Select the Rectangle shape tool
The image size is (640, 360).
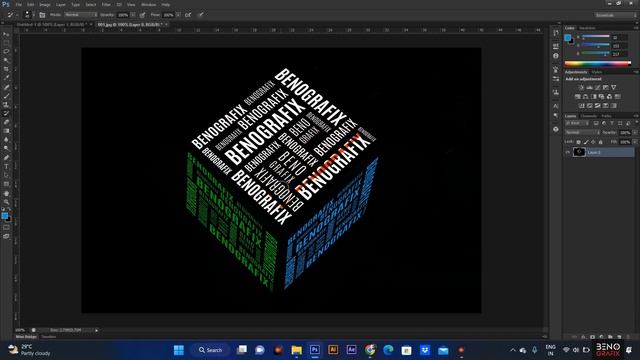click(6, 184)
